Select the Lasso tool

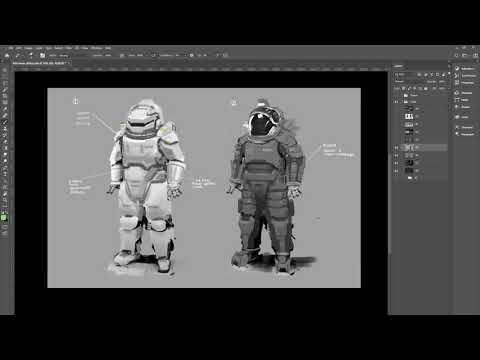(5, 84)
